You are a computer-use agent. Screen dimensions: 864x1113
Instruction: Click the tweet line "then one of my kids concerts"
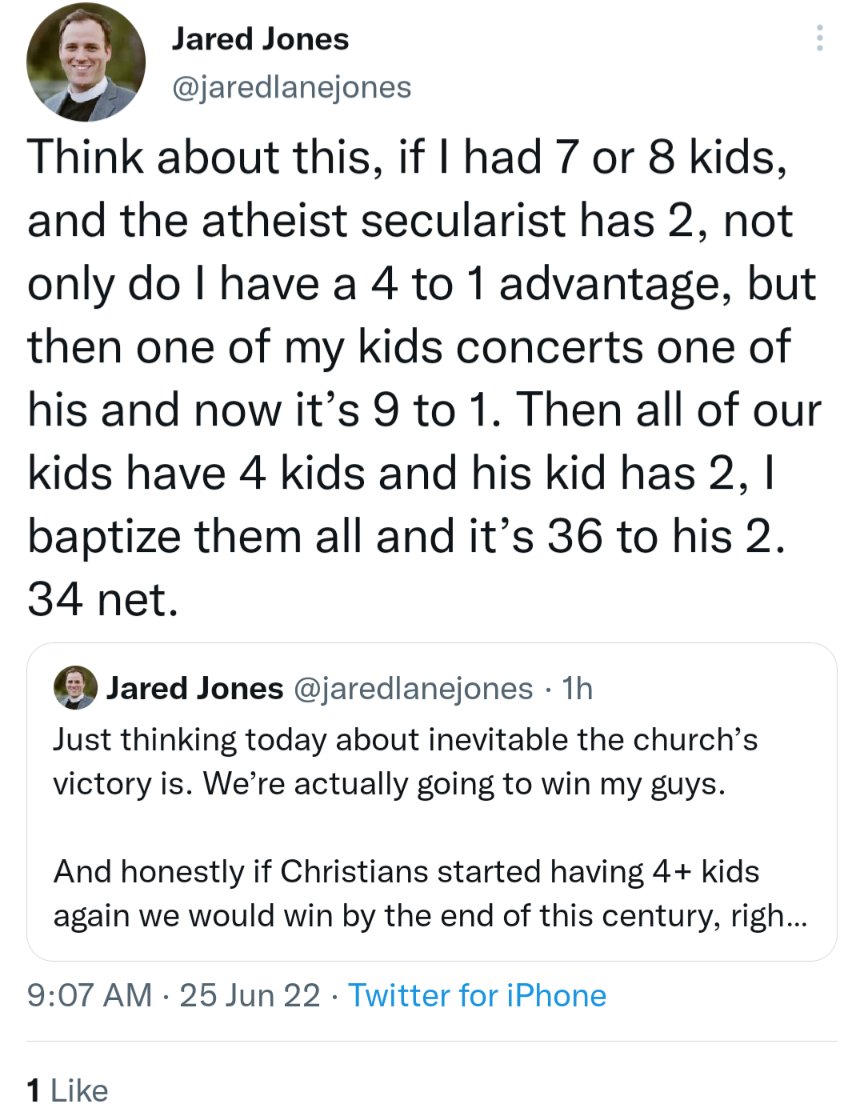(408, 347)
